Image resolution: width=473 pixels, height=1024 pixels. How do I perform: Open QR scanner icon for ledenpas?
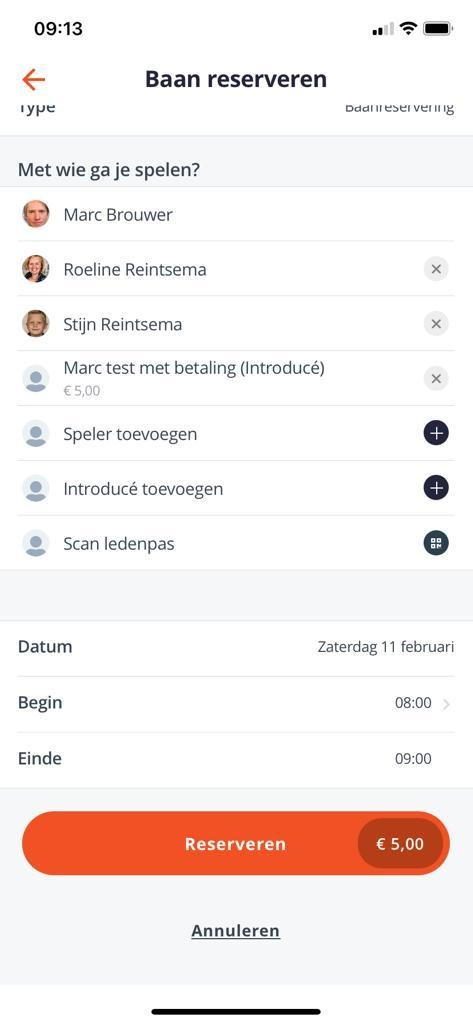[436, 543]
